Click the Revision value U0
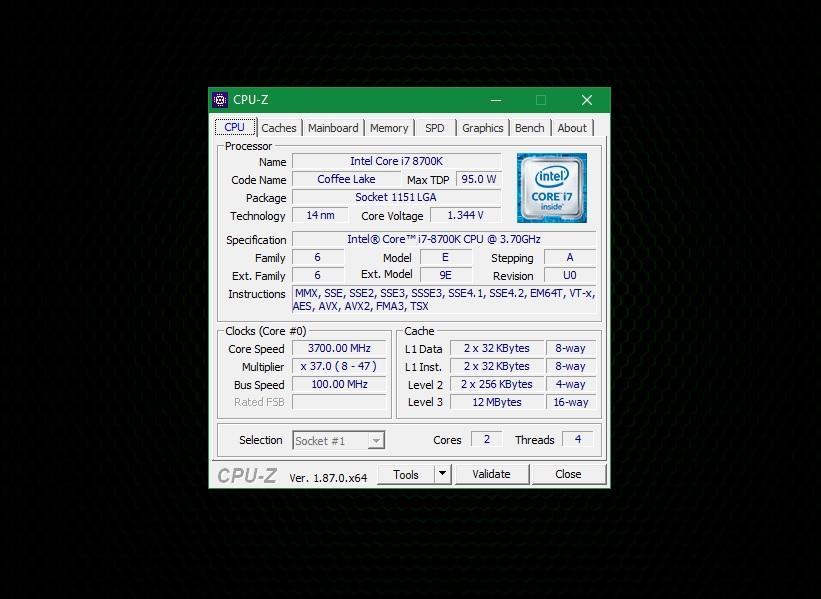Image resolution: width=821 pixels, height=599 pixels. 570,275
